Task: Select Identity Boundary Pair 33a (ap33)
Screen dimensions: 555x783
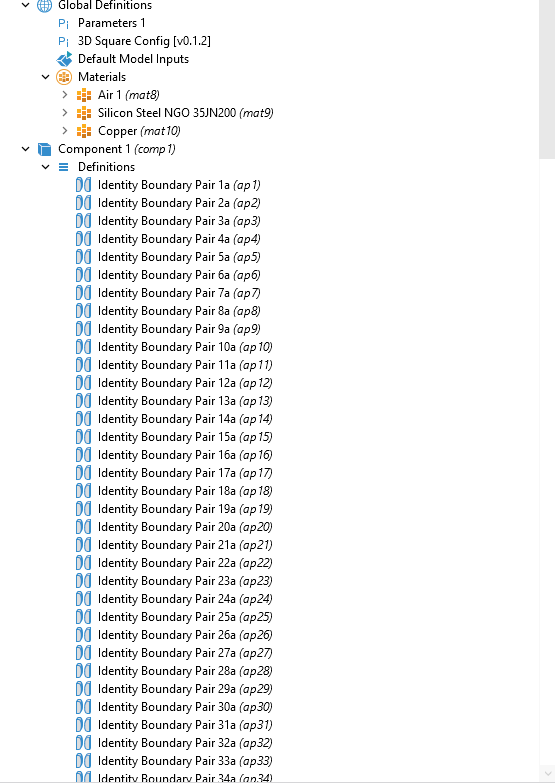Action: click(x=185, y=761)
